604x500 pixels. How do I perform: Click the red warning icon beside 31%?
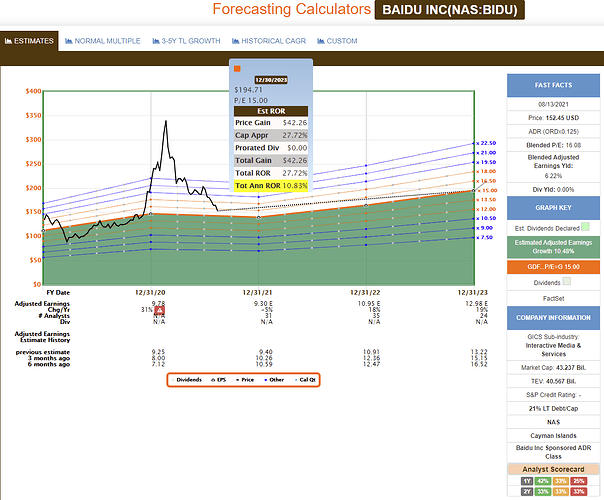tap(159, 310)
